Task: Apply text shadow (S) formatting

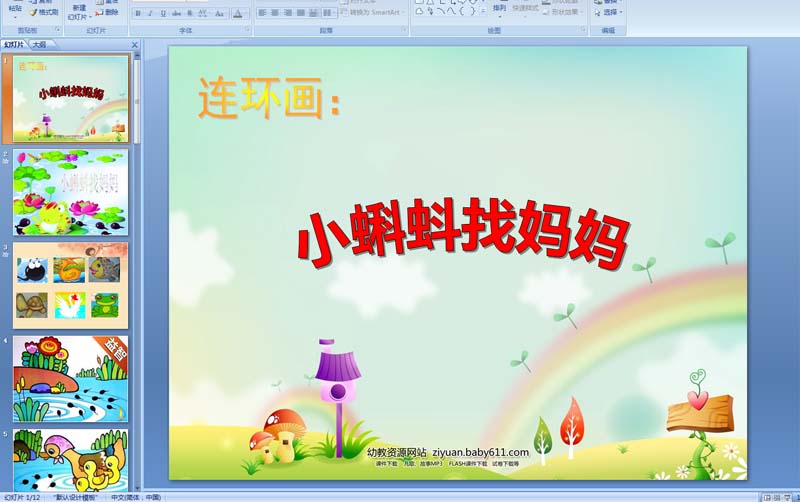Action: pyautogui.click(x=190, y=13)
